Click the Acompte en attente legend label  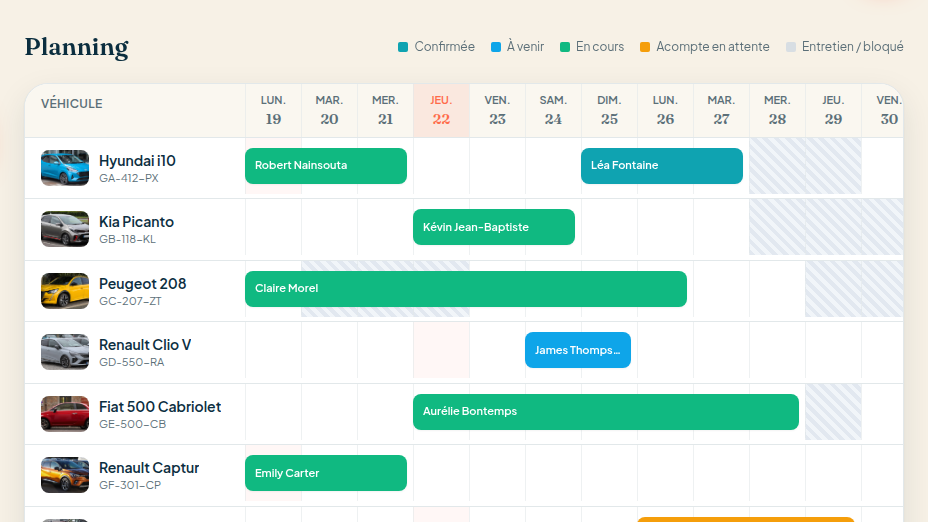point(713,47)
